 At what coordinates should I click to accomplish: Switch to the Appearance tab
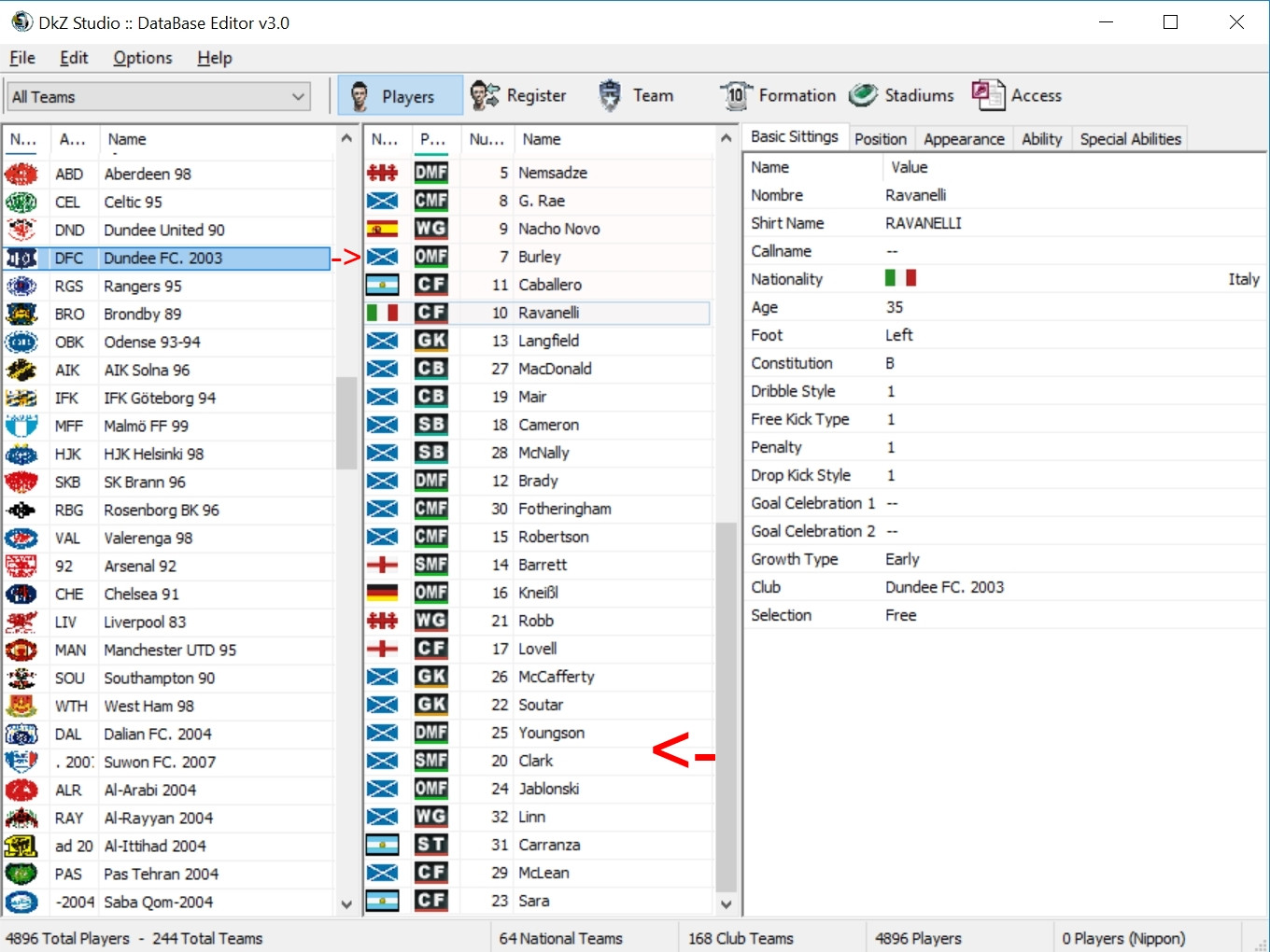(964, 139)
